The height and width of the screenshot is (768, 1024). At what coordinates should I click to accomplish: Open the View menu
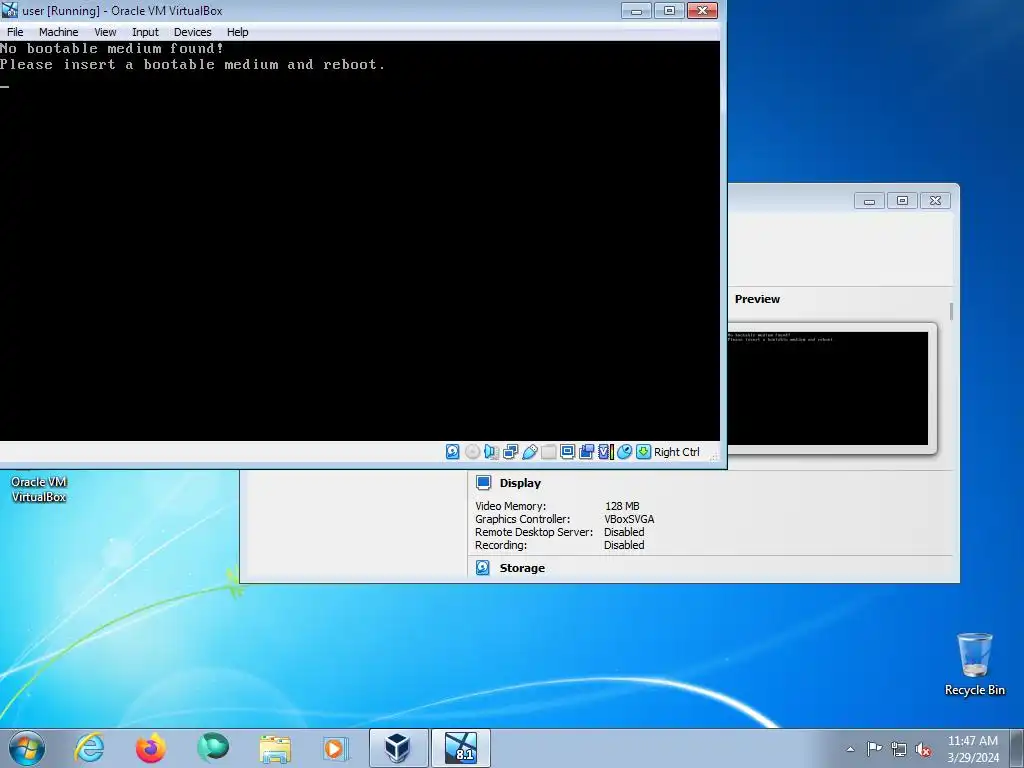pos(105,32)
